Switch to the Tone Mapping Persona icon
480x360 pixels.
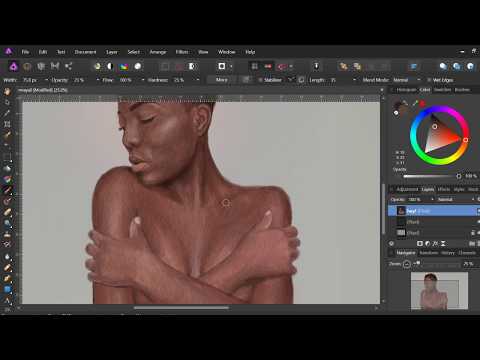coord(55,66)
